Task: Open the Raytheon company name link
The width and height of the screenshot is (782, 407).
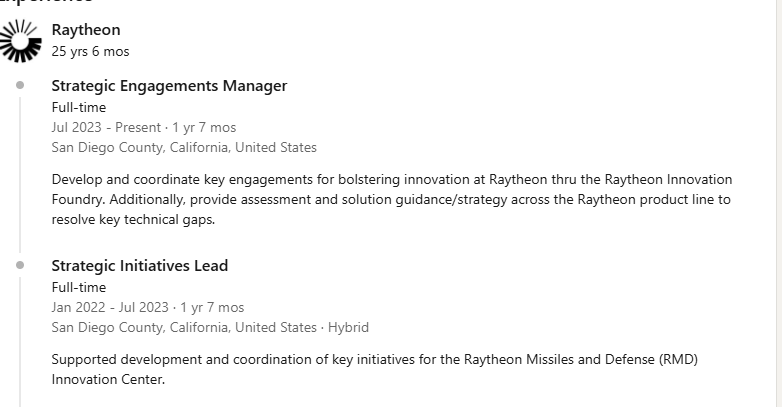Action: 86,30
